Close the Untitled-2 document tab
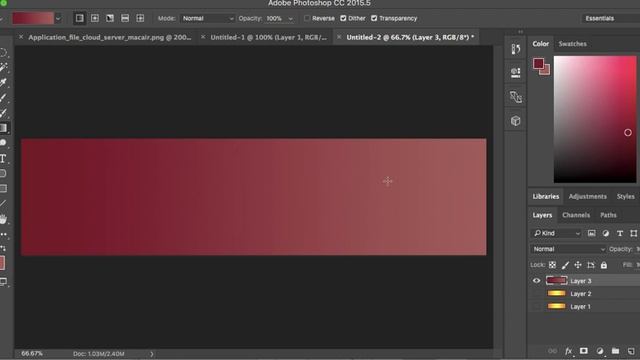This screenshot has height=360, width=640. pyautogui.click(x=339, y=37)
